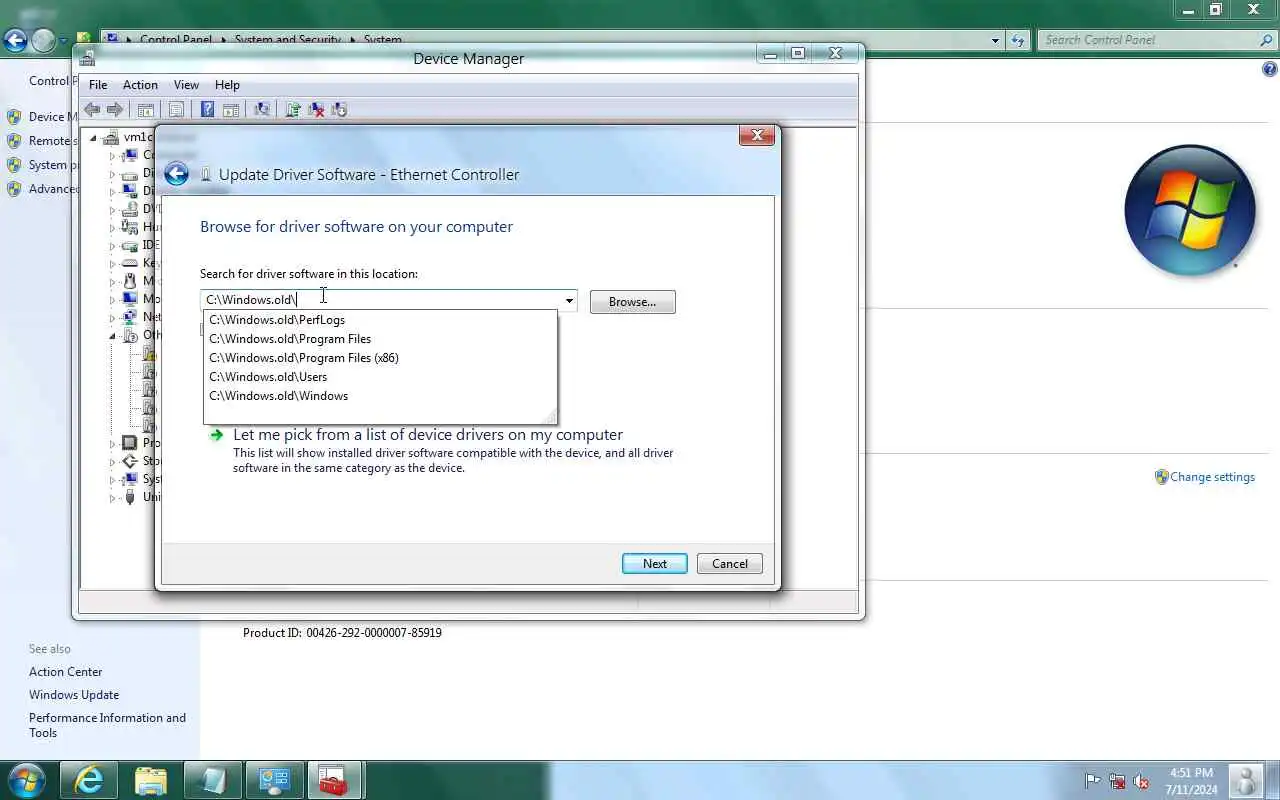Refresh the Control Panel address bar
1280x800 pixels.
pos(1018,40)
